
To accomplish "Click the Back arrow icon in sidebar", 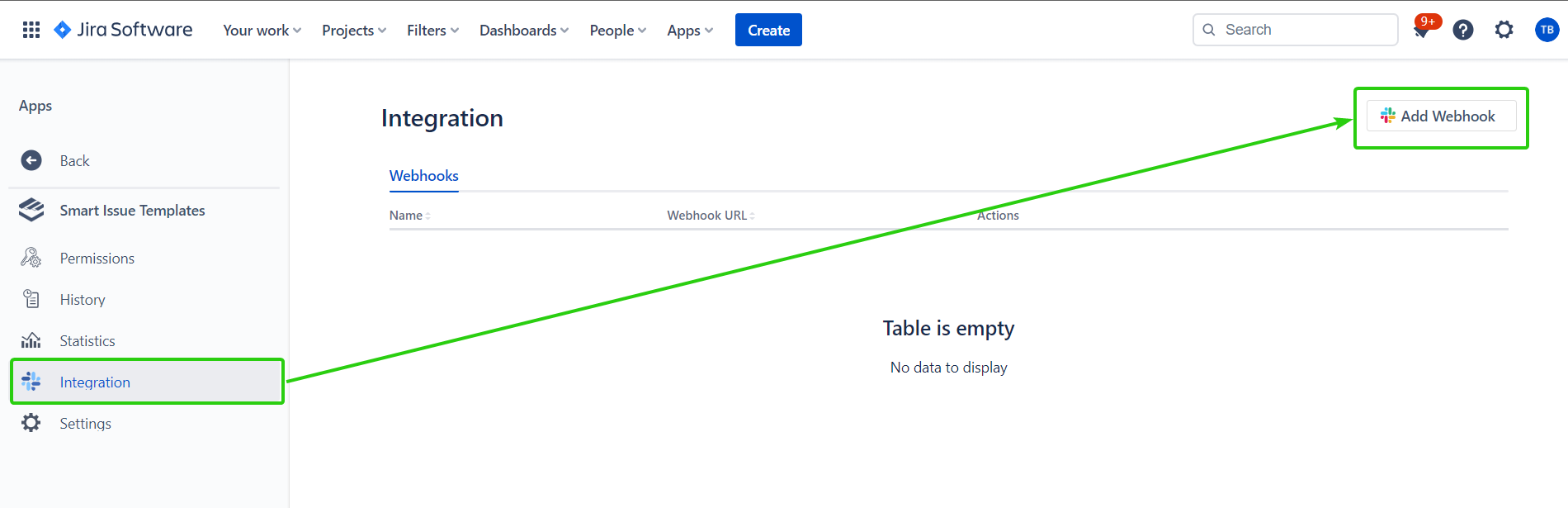I will pos(31,161).
